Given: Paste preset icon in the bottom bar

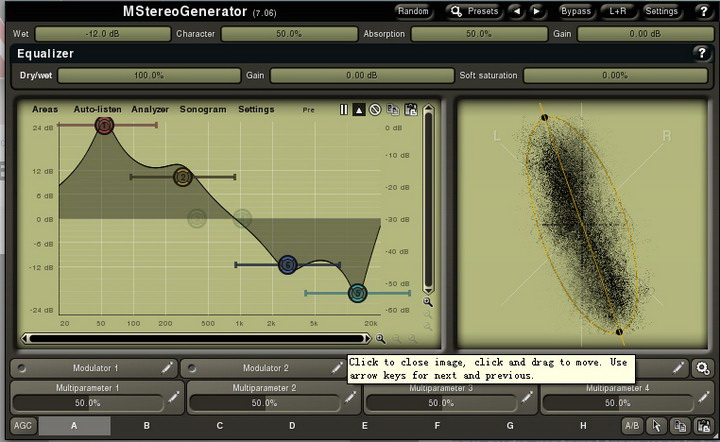Looking at the screenshot, I should point(703,426).
